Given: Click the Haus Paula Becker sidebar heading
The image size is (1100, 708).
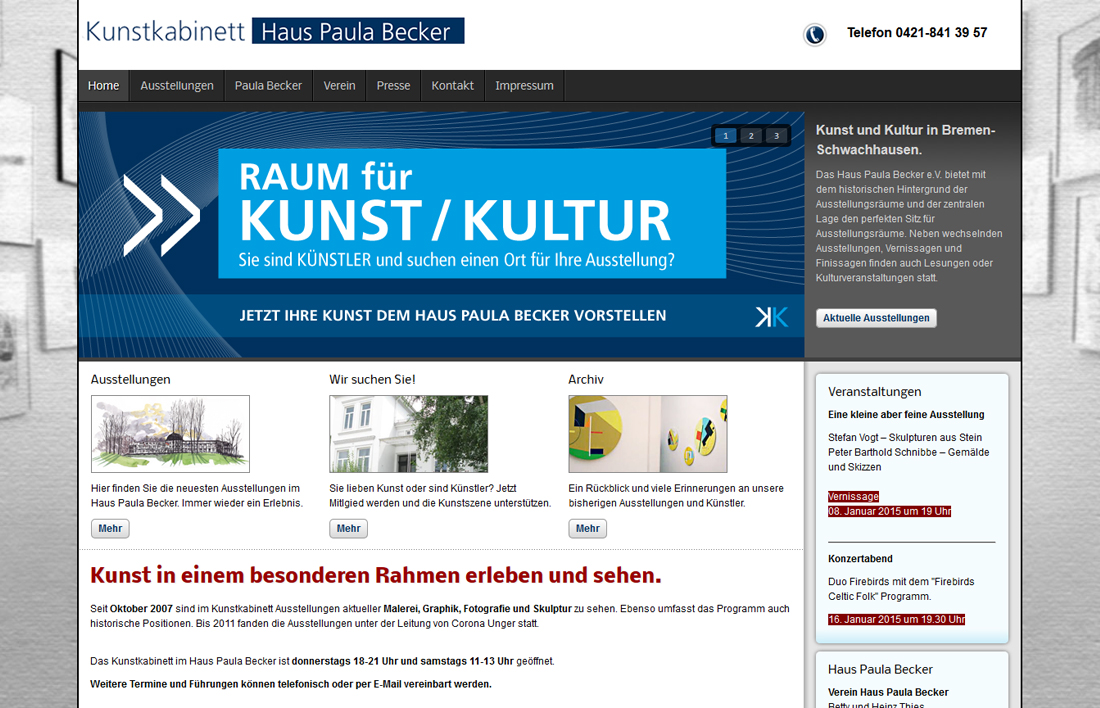Looking at the screenshot, I should pos(880,669).
